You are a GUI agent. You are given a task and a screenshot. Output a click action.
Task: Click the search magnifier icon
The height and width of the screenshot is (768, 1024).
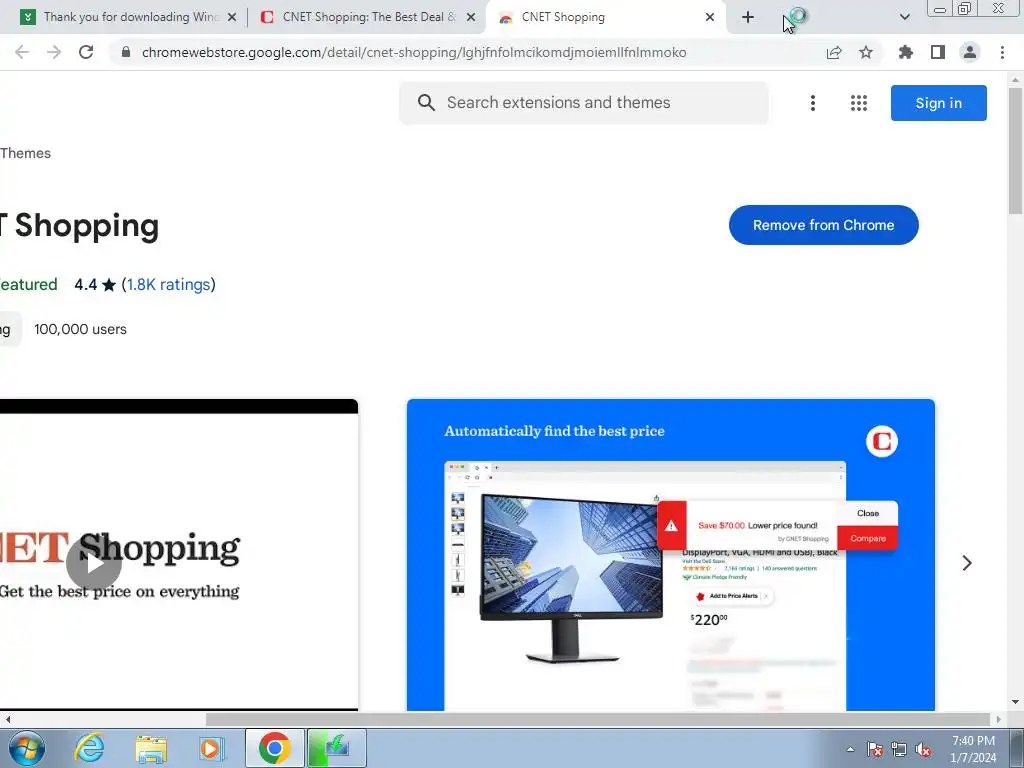point(426,103)
